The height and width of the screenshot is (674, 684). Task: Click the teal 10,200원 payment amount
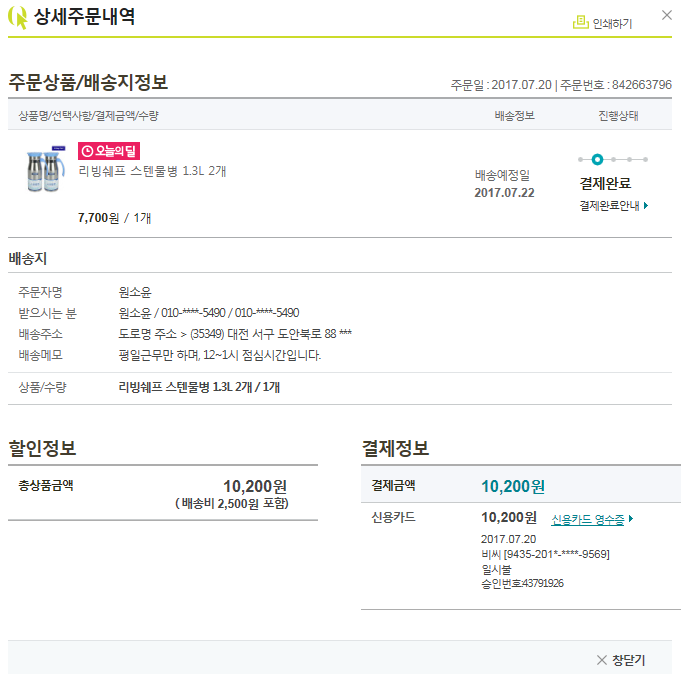tap(512, 486)
